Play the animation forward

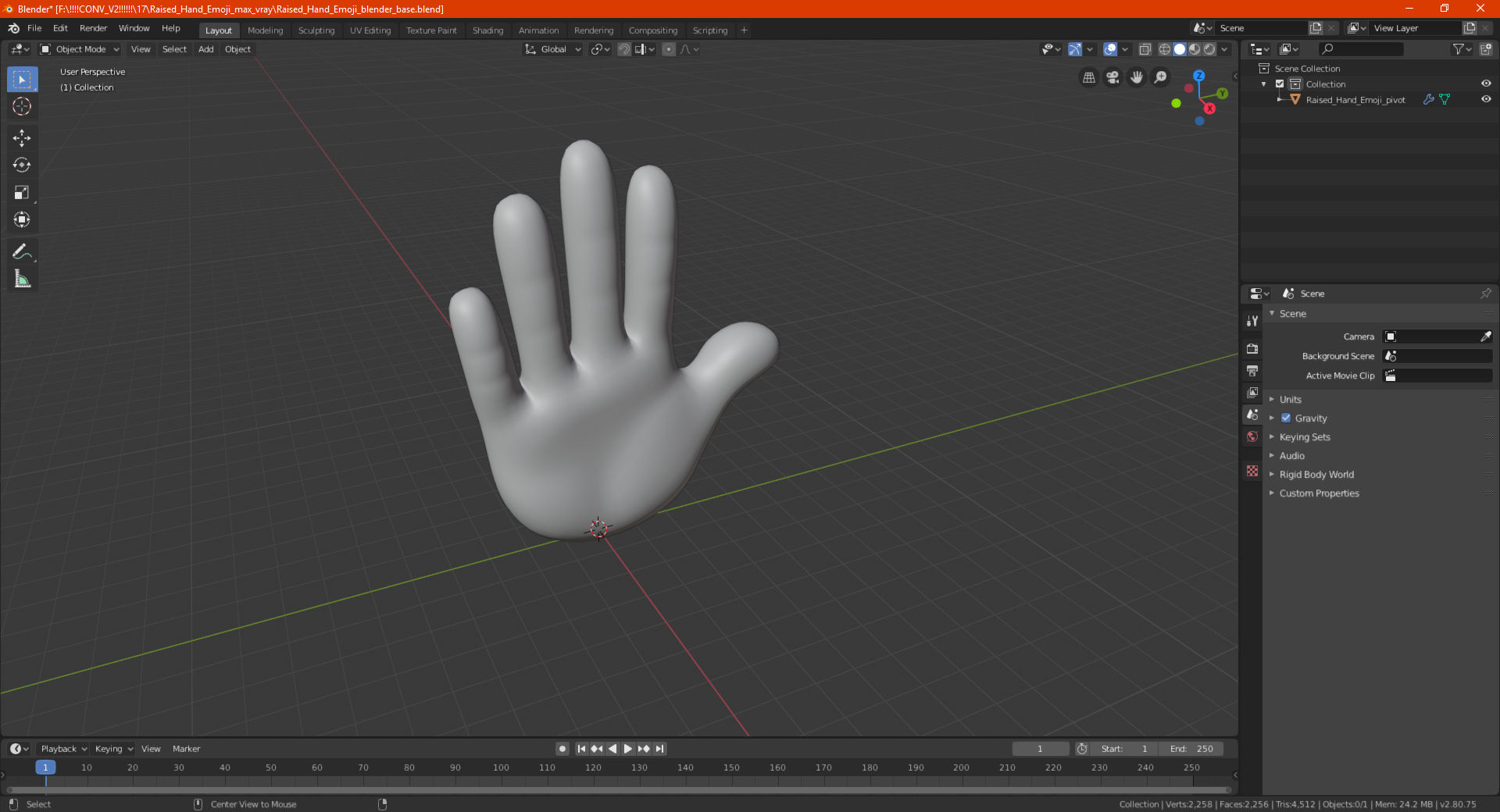(x=627, y=749)
